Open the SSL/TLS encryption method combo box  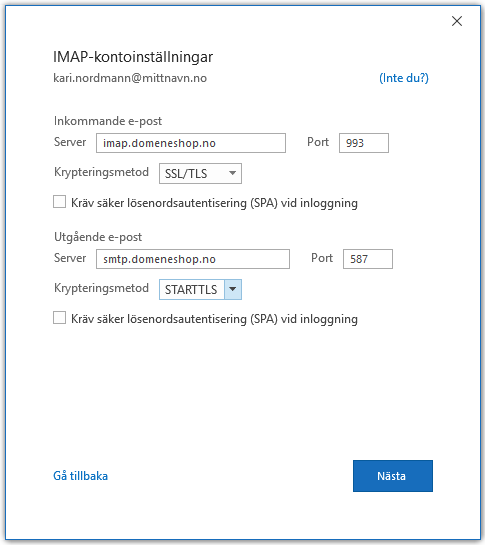(200, 173)
